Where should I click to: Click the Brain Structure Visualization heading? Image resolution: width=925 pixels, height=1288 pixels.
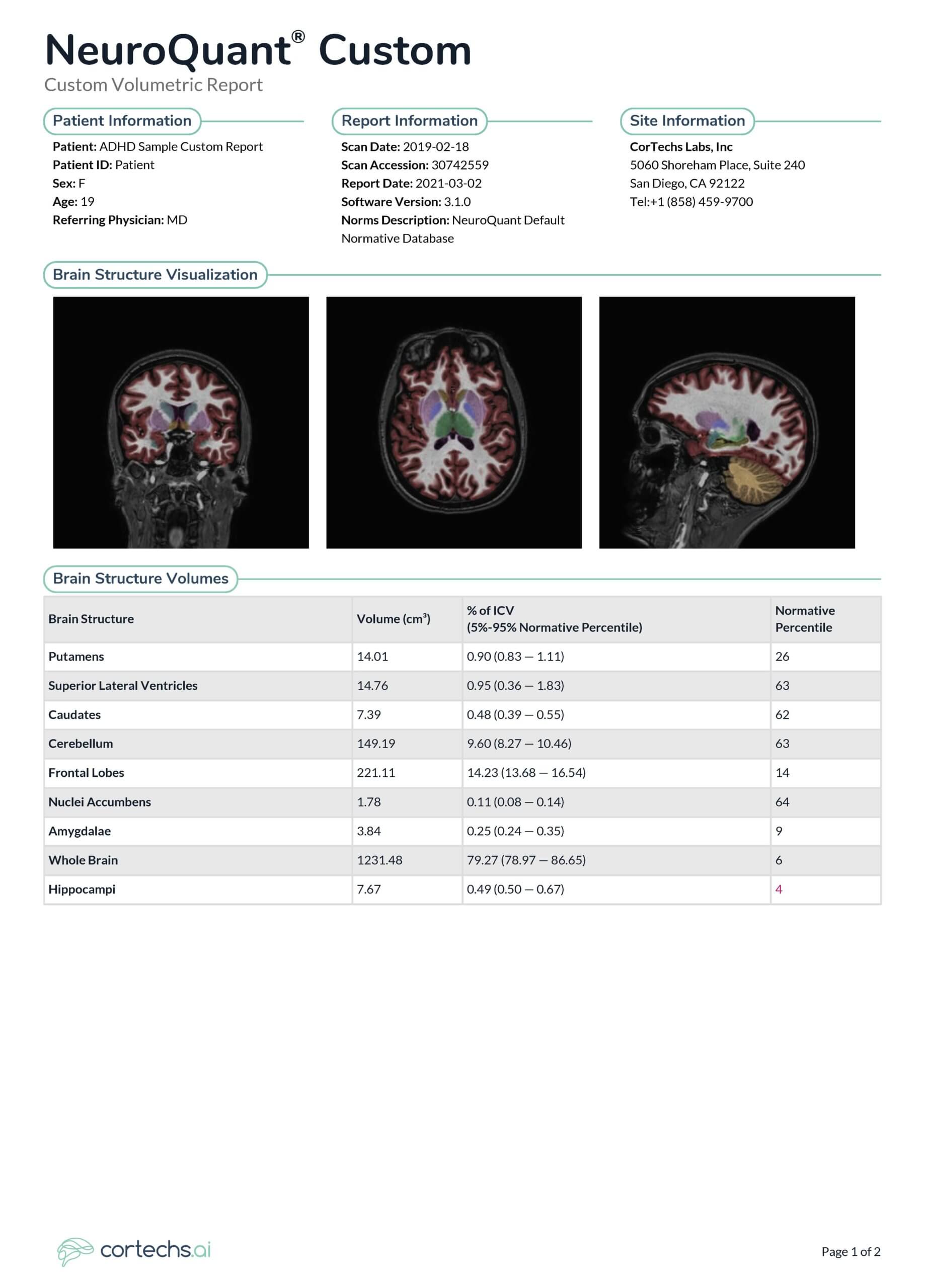[155, 275]
